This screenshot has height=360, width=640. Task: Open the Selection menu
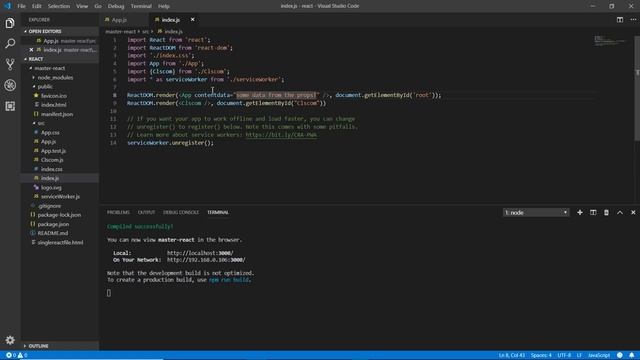tap(59, 6)
